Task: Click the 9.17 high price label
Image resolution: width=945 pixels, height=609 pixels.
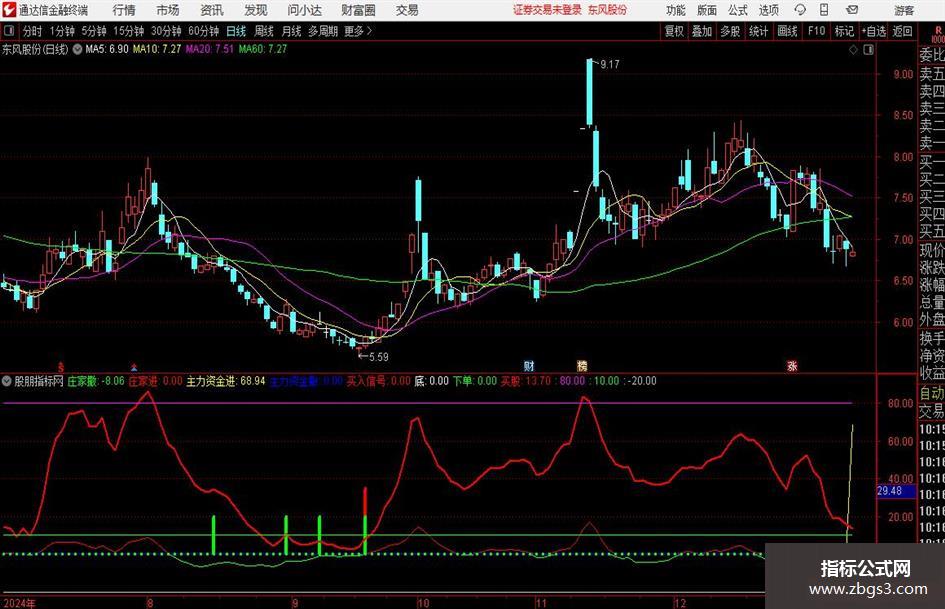Action: 609,65
